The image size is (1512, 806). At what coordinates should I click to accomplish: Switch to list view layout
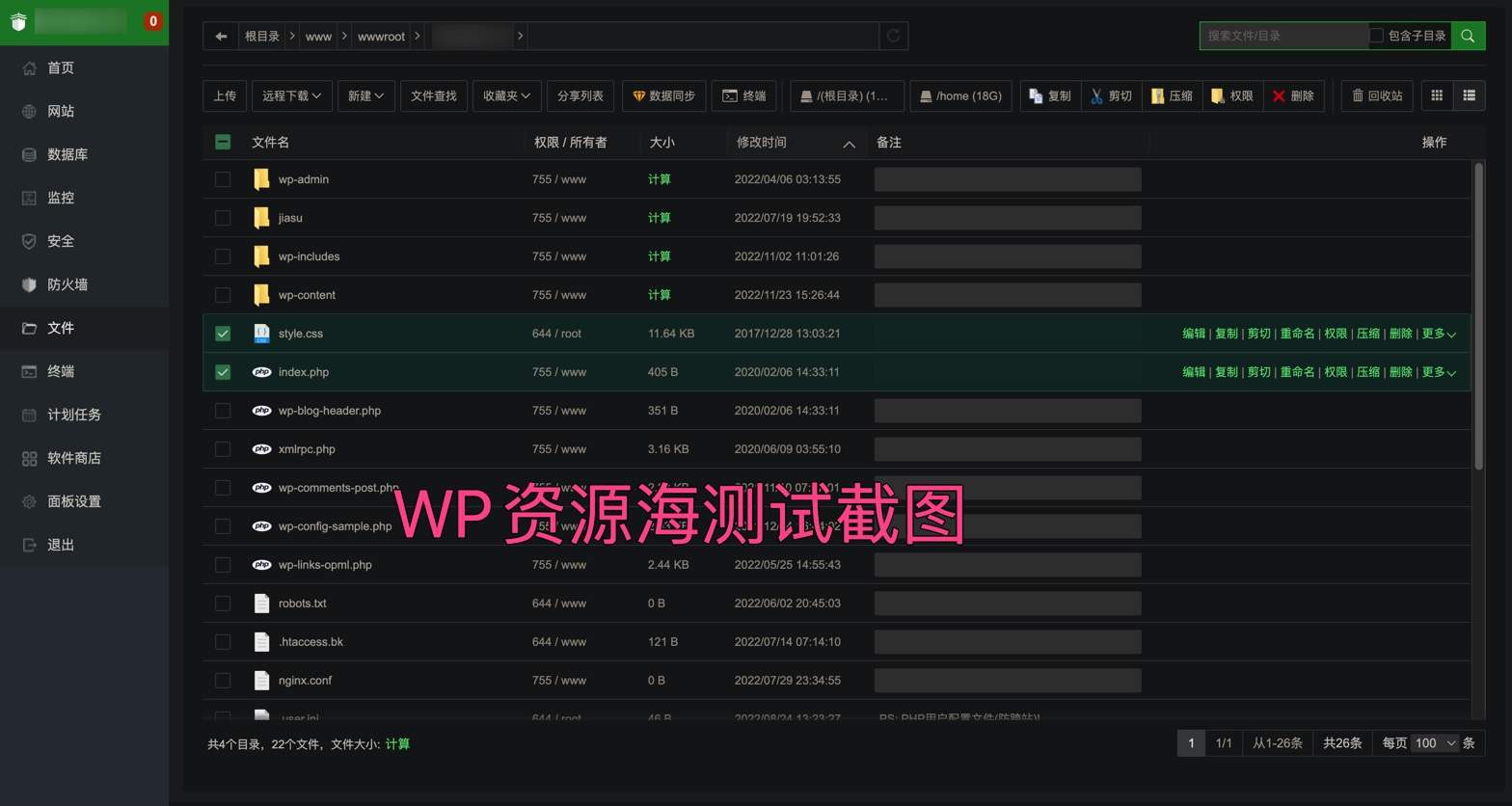pyautogui.click(x=1470, y=95)
